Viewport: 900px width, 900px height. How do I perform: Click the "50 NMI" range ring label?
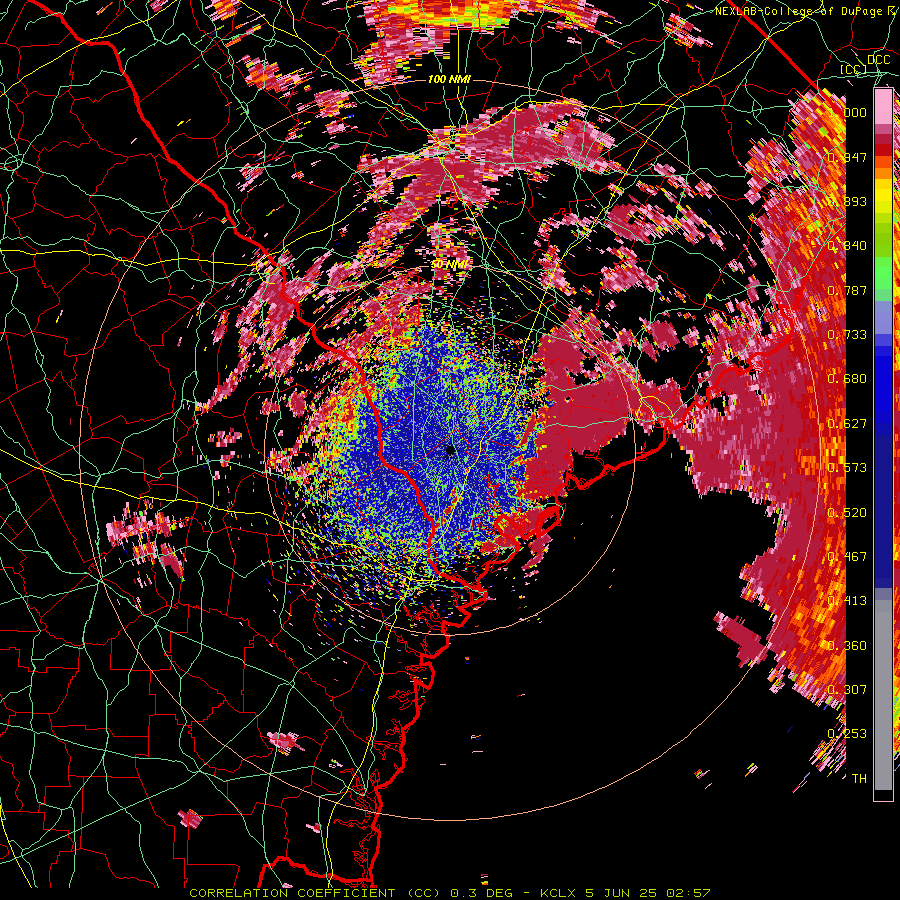click(x=449, y=265)
